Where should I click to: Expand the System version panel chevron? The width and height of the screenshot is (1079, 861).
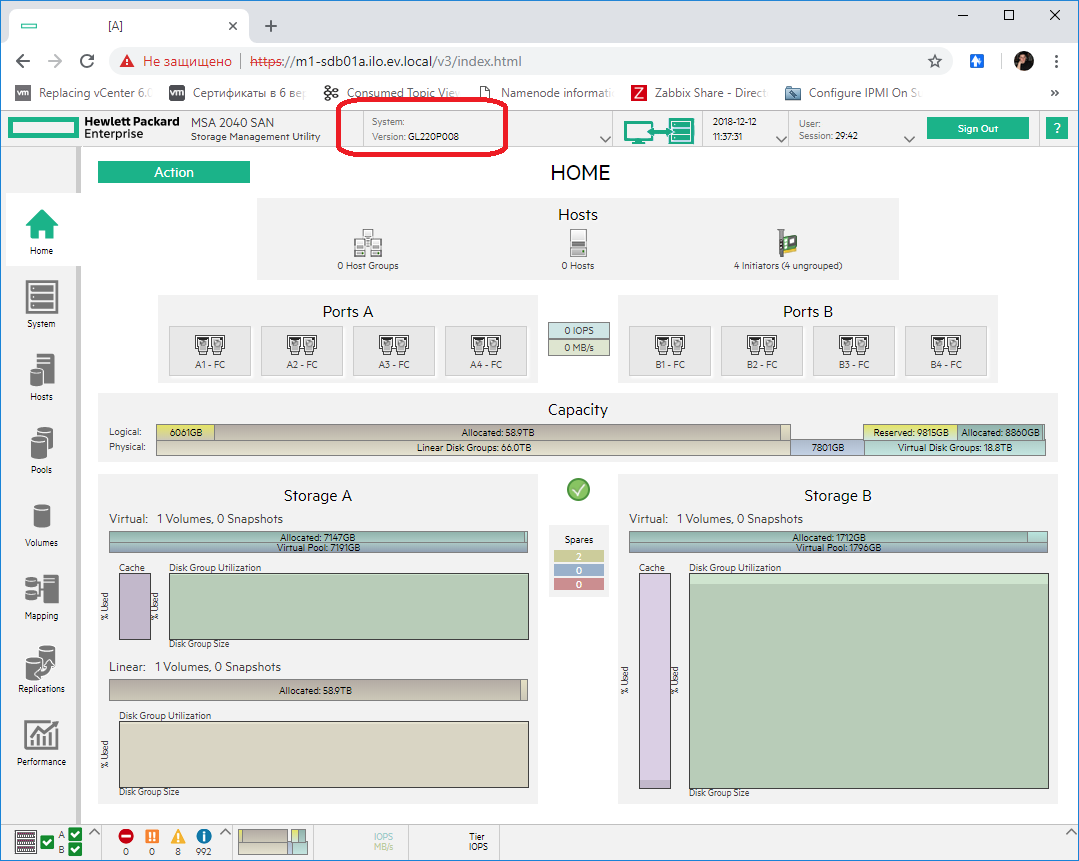pos(605,139)
